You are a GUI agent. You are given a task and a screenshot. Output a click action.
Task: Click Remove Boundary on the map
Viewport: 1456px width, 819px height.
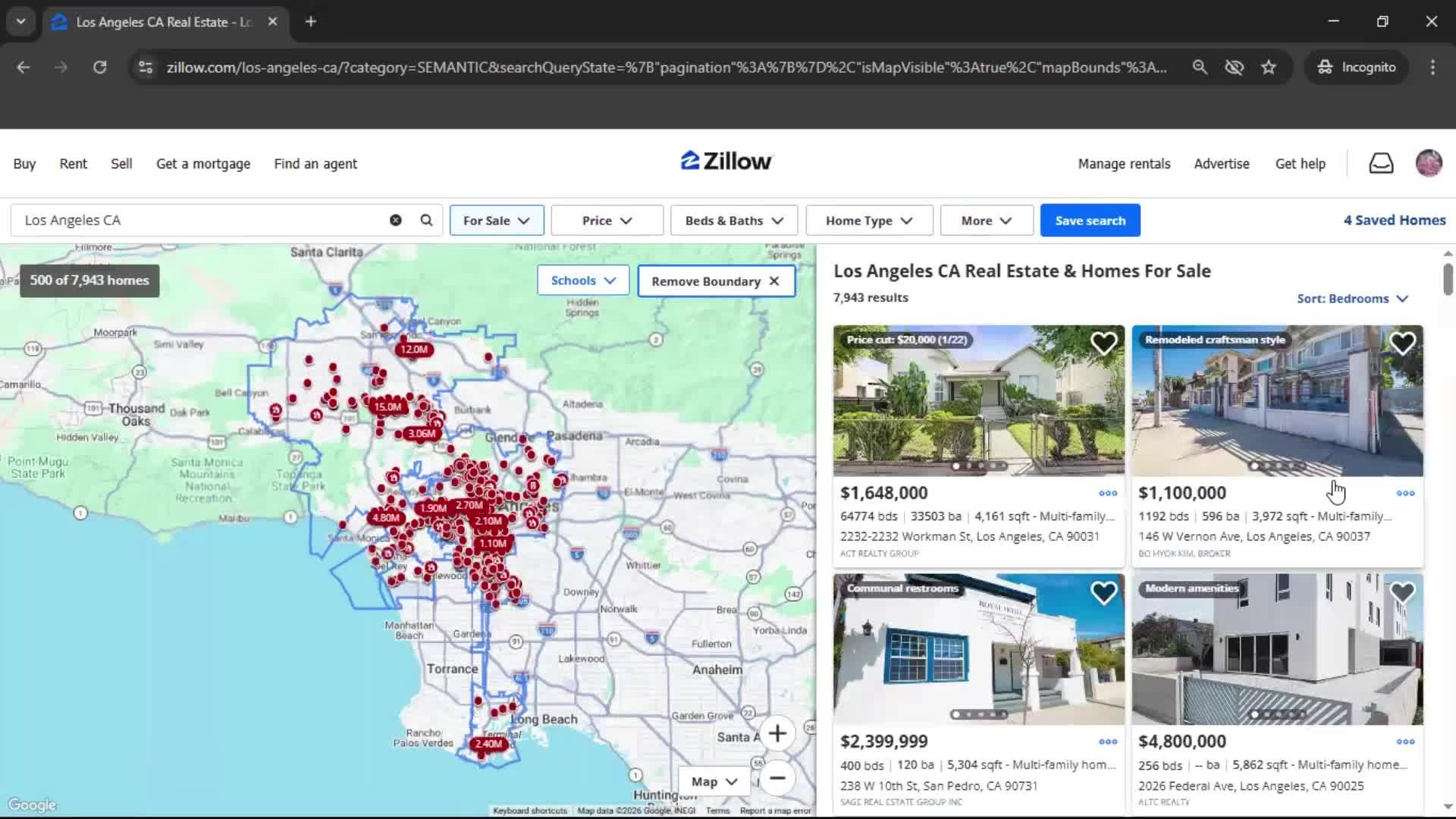715,281
